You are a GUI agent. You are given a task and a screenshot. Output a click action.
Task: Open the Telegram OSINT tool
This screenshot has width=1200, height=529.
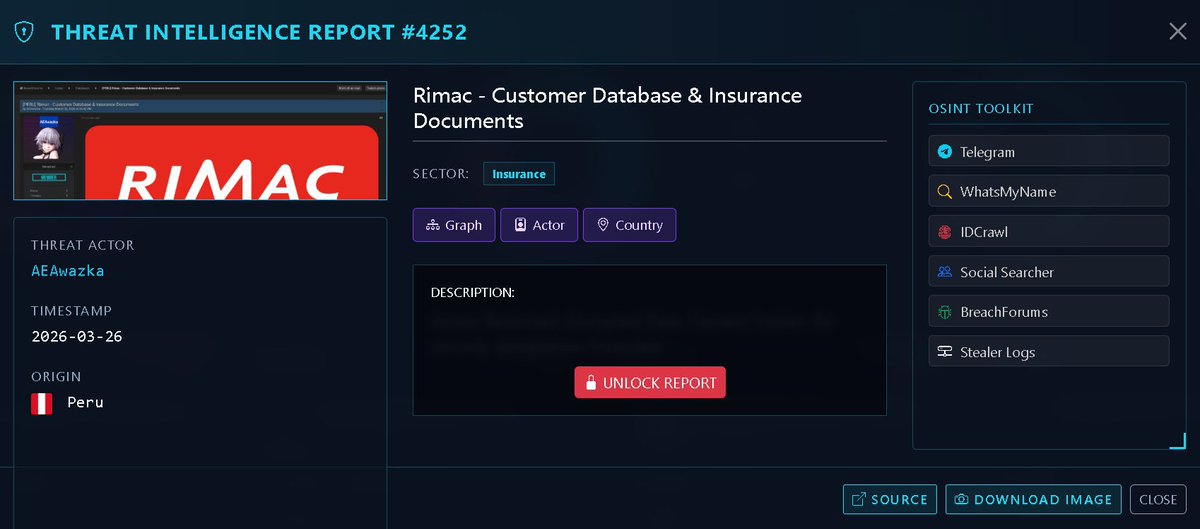tap(1048, 152)
